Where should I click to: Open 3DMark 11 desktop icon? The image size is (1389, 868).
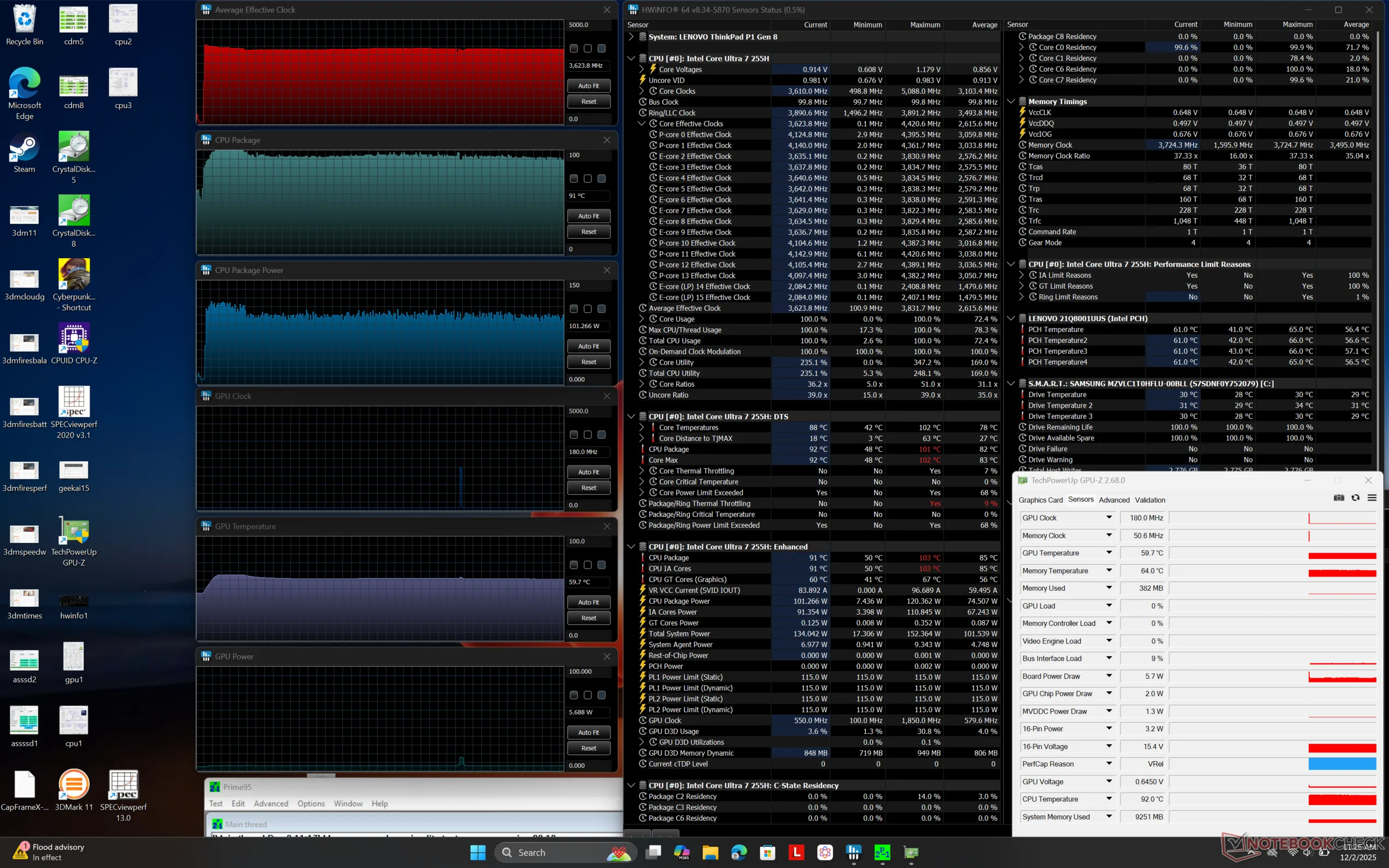coord(74,784)
